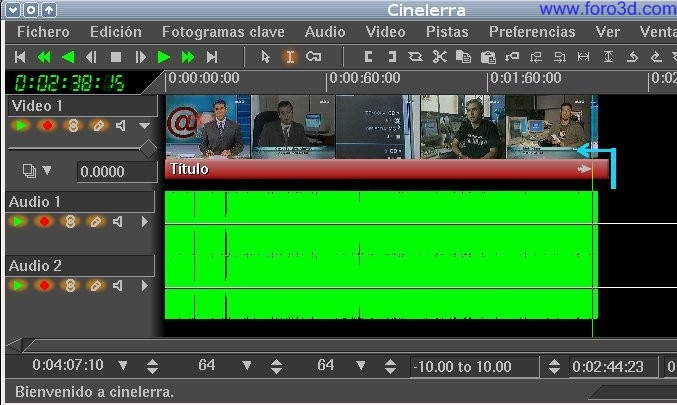Toggle record arm on Audio 1 track
This screenshot has height=405, width=677.
click(x=44, y=221)
